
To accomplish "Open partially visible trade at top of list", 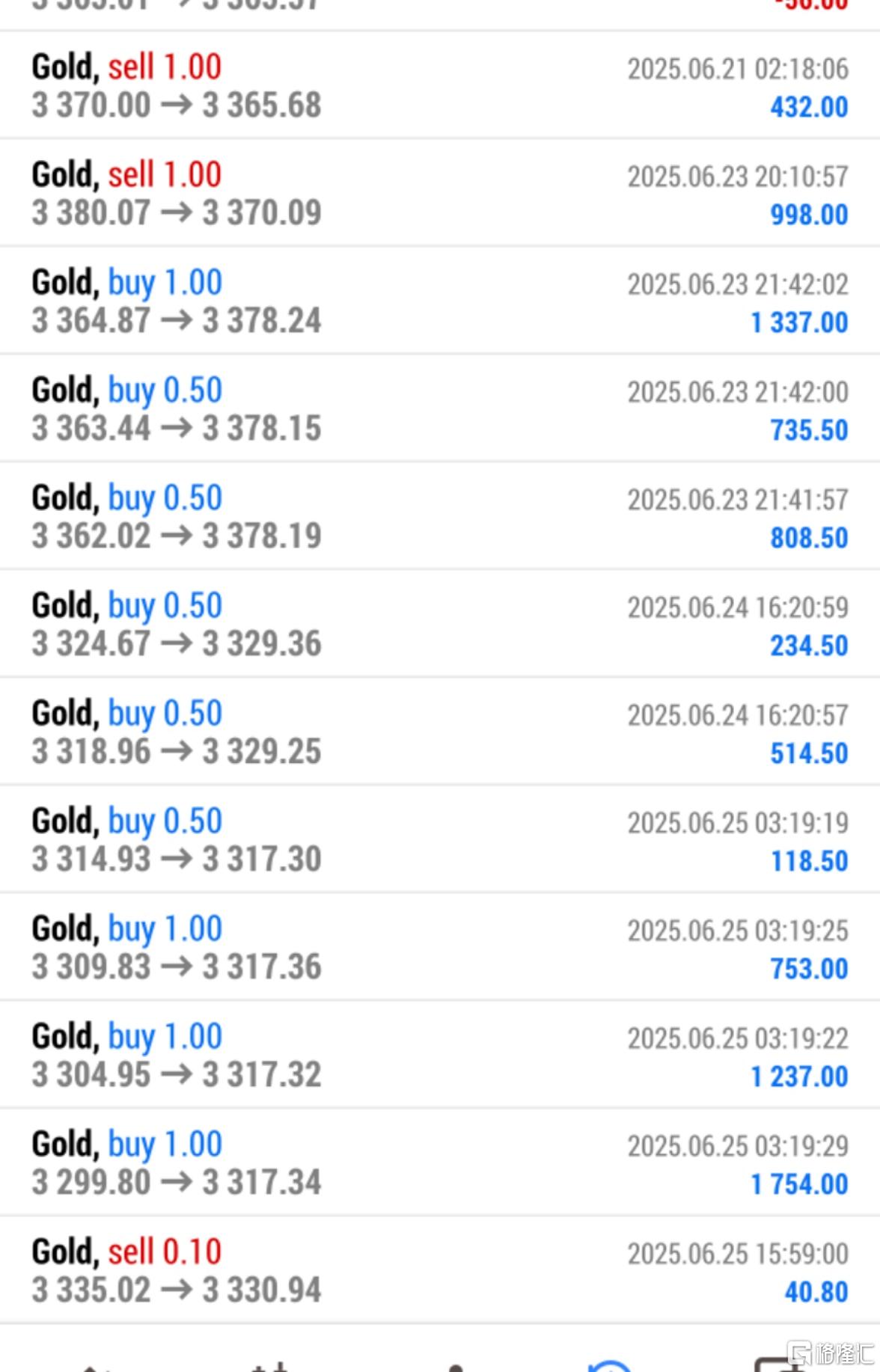I will [x=440, y=15].
